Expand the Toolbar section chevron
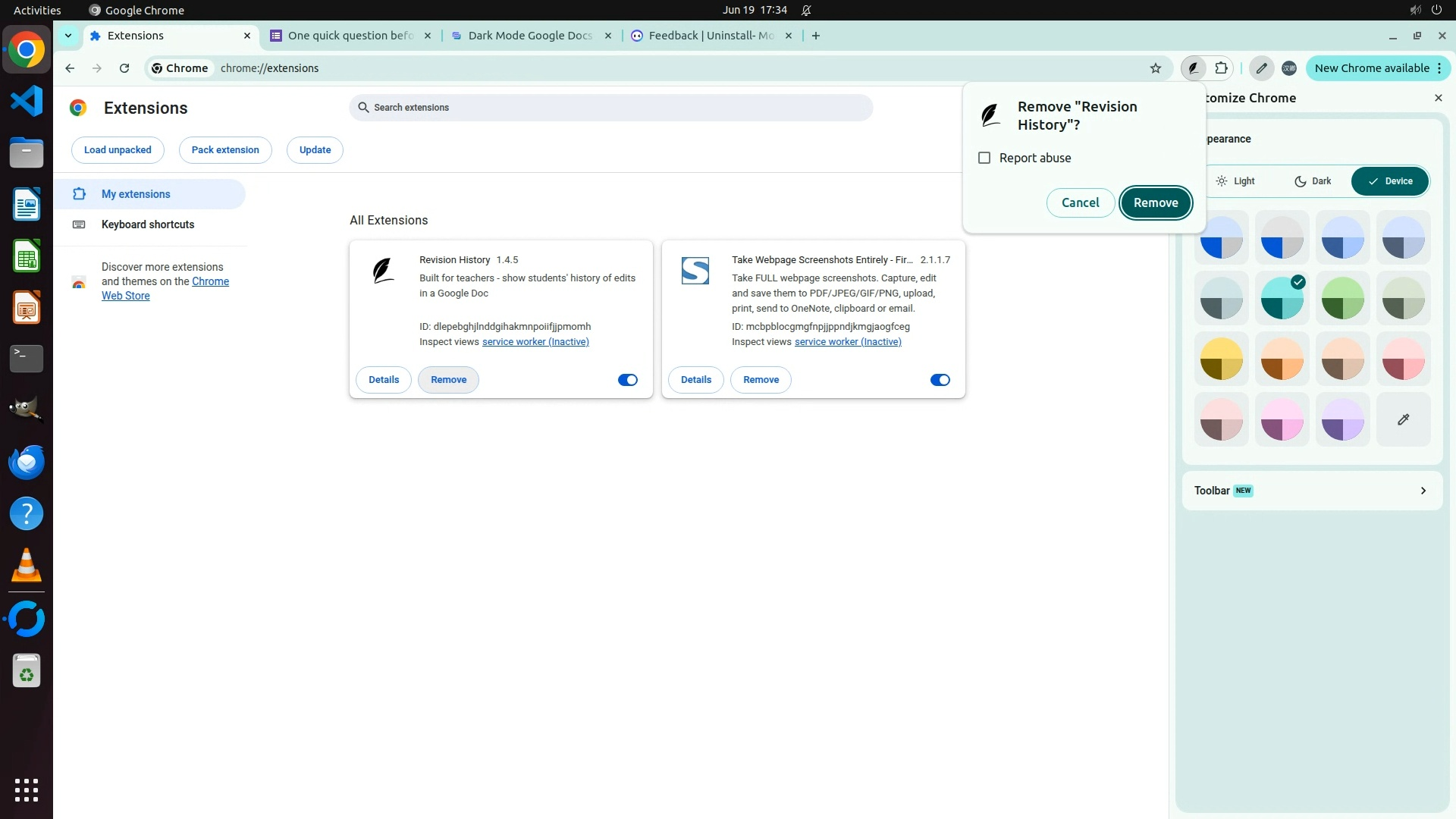This screenshot has height=819, width=1456. tap(1423, 491)
